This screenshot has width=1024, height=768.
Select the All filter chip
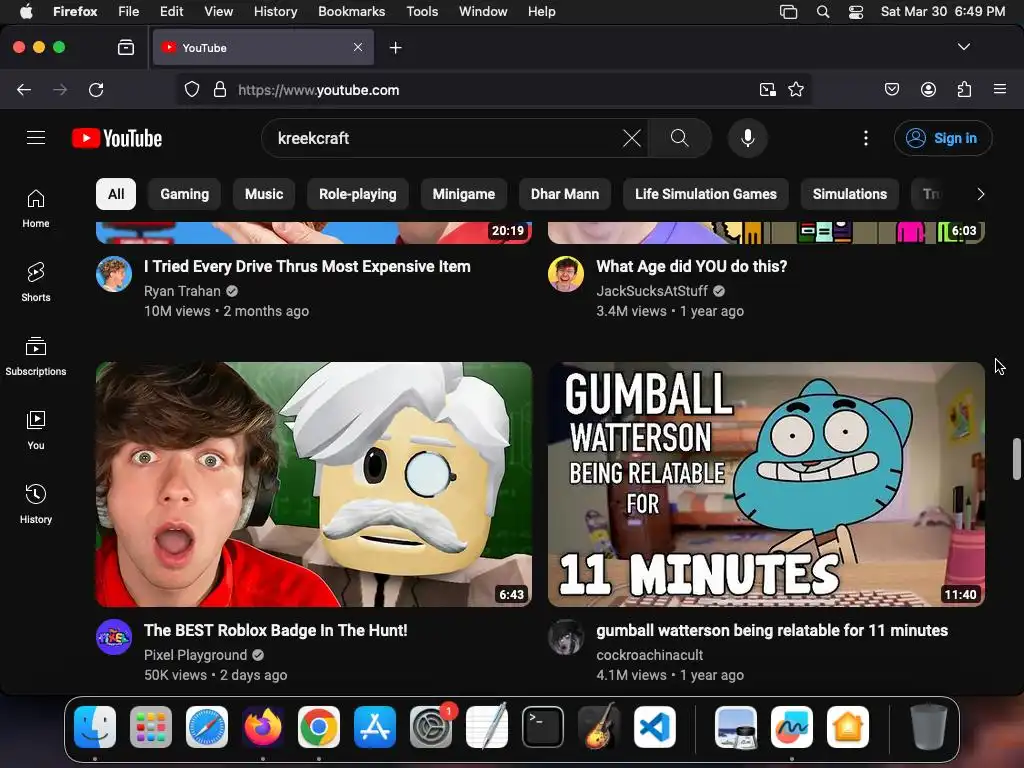[x=116, y=194]
